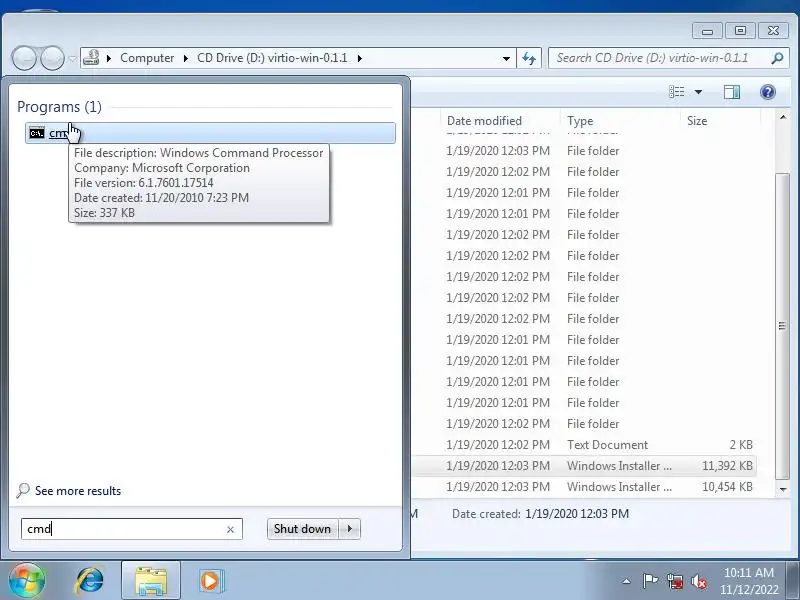This screenshot has width=800, height=600.
Task: Click the Programs (1) group heading
Action: (x=59, y=107)
